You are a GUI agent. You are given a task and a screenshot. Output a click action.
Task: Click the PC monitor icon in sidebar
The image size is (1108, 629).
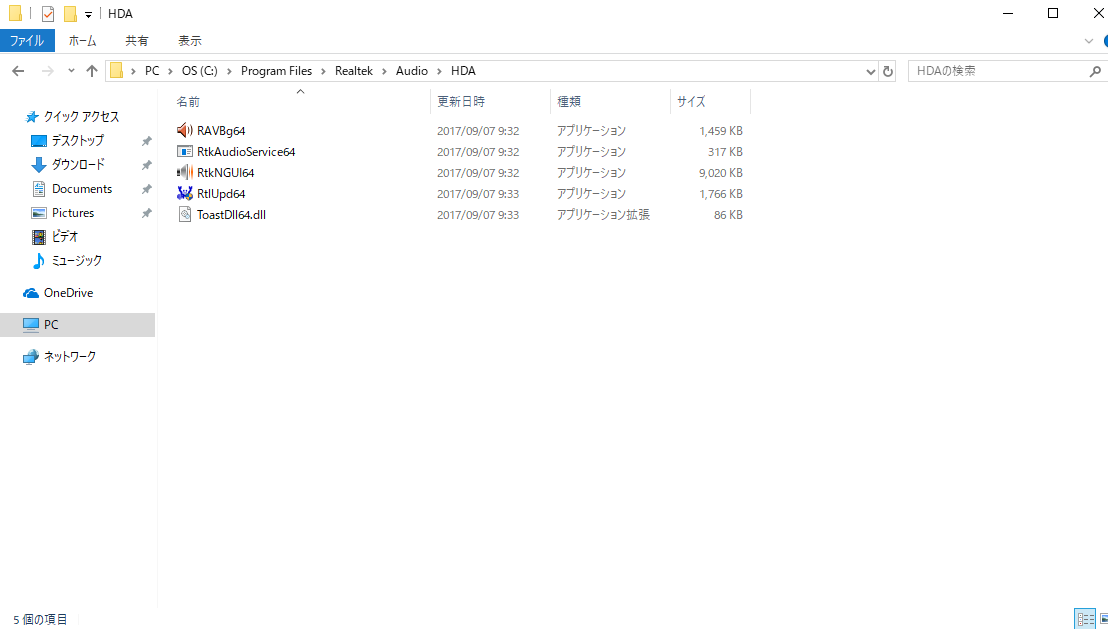(31, 324)
